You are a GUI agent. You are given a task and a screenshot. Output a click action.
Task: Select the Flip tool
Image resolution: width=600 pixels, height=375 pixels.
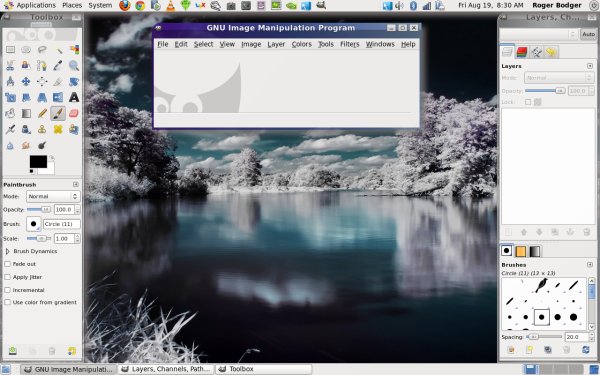point(58,97)
